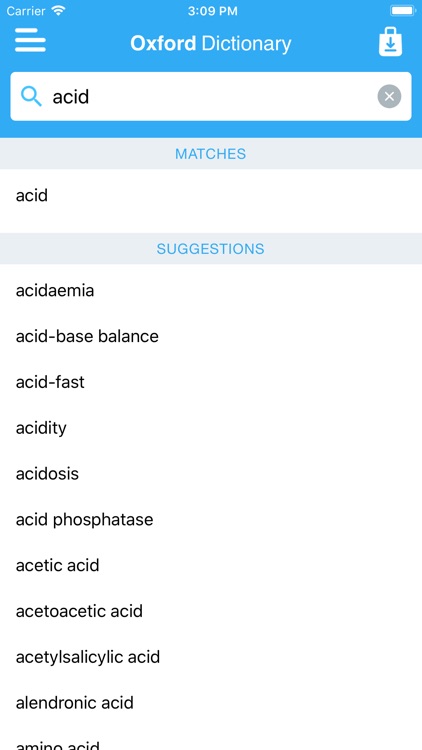Choose acid phosphatase from the list

tap(211, 519)
